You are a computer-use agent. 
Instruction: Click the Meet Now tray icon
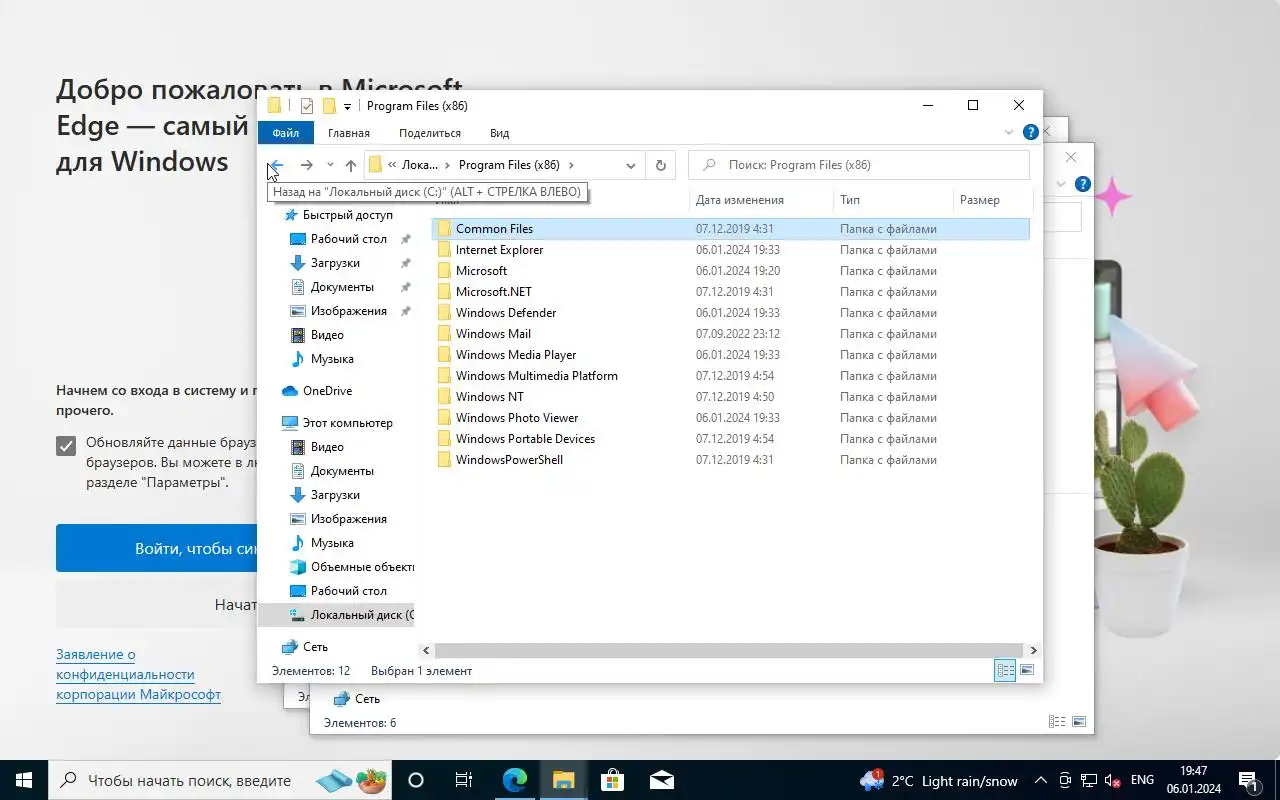pos(1065,781)
